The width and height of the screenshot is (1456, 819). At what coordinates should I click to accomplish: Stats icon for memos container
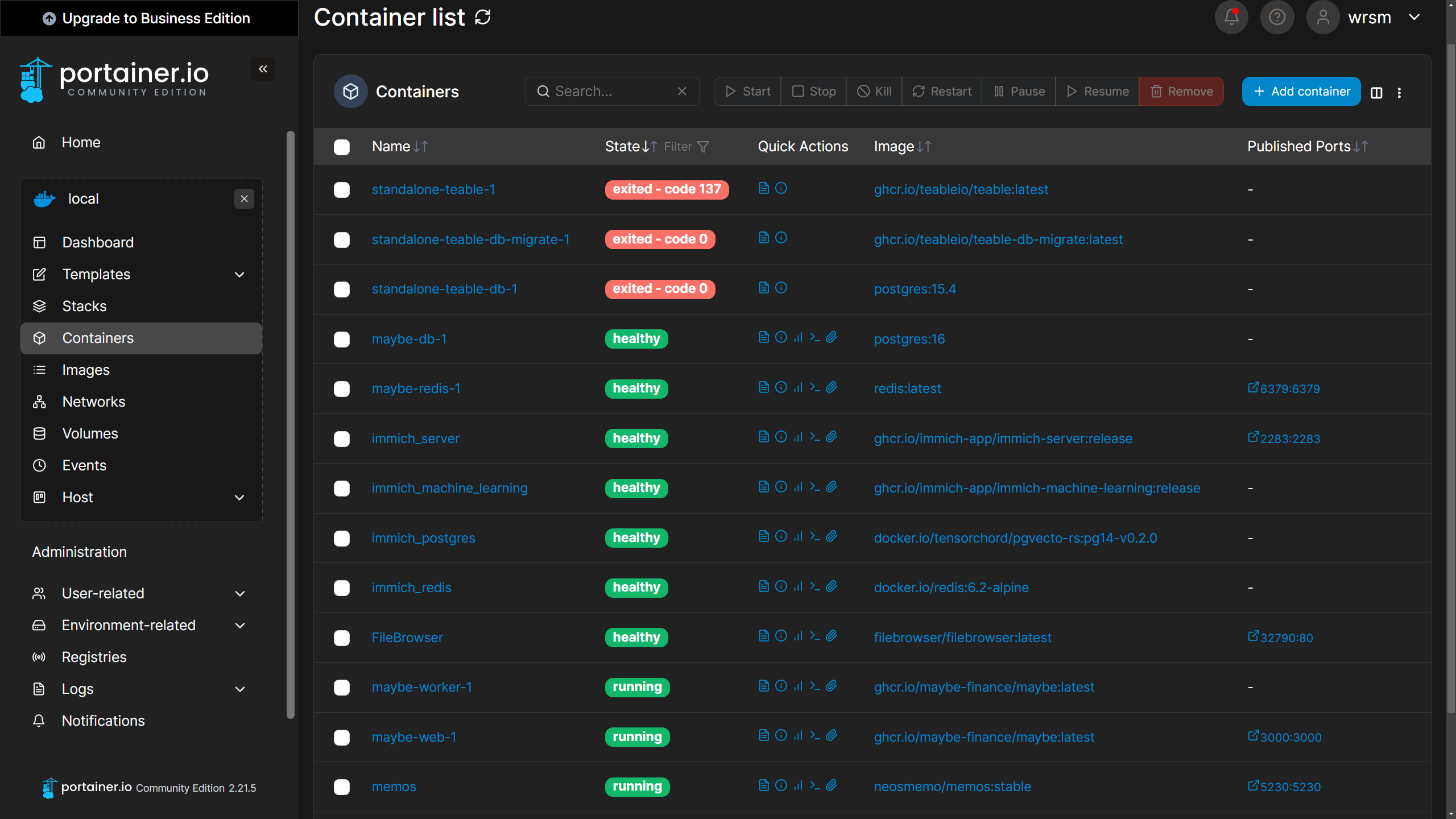[x=798, y=785]
